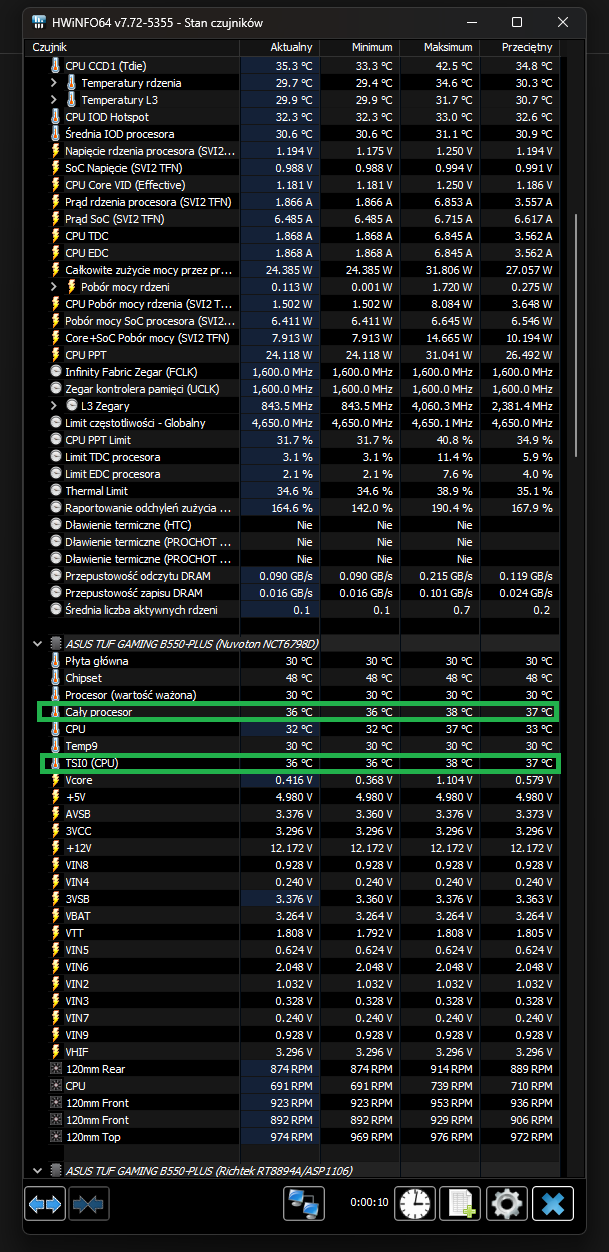The height and width of the screenshot is (1252, 609).
Task: Click thermometer icon beside CPU IOD Hotspot
Action: 56,117
